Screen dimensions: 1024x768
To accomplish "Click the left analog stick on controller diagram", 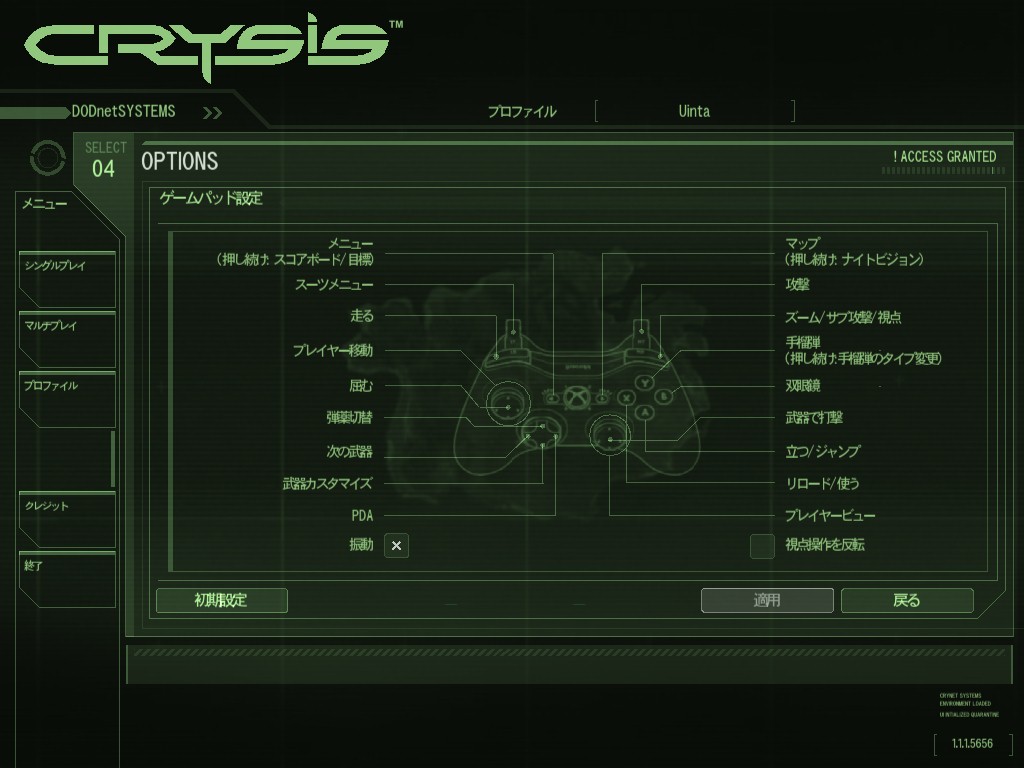I will pos(508,402).
